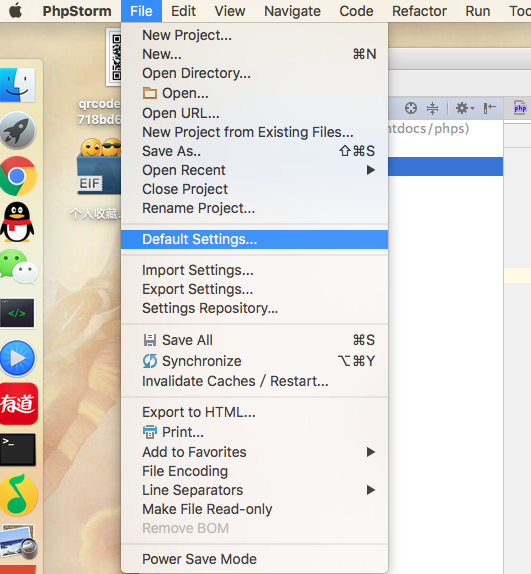
Task: Open the Code menu
Action: pyautogui.click(x=356, y=11)
